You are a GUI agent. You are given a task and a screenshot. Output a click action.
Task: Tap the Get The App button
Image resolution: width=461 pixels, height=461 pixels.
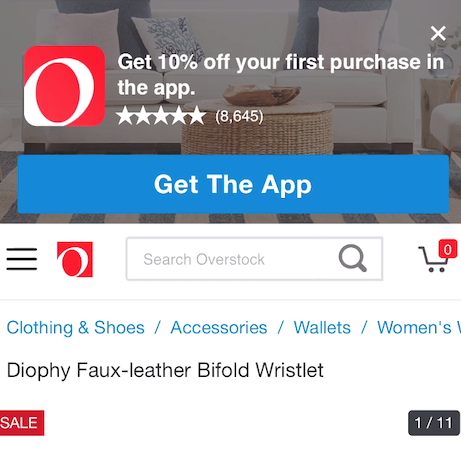[233, 184]
